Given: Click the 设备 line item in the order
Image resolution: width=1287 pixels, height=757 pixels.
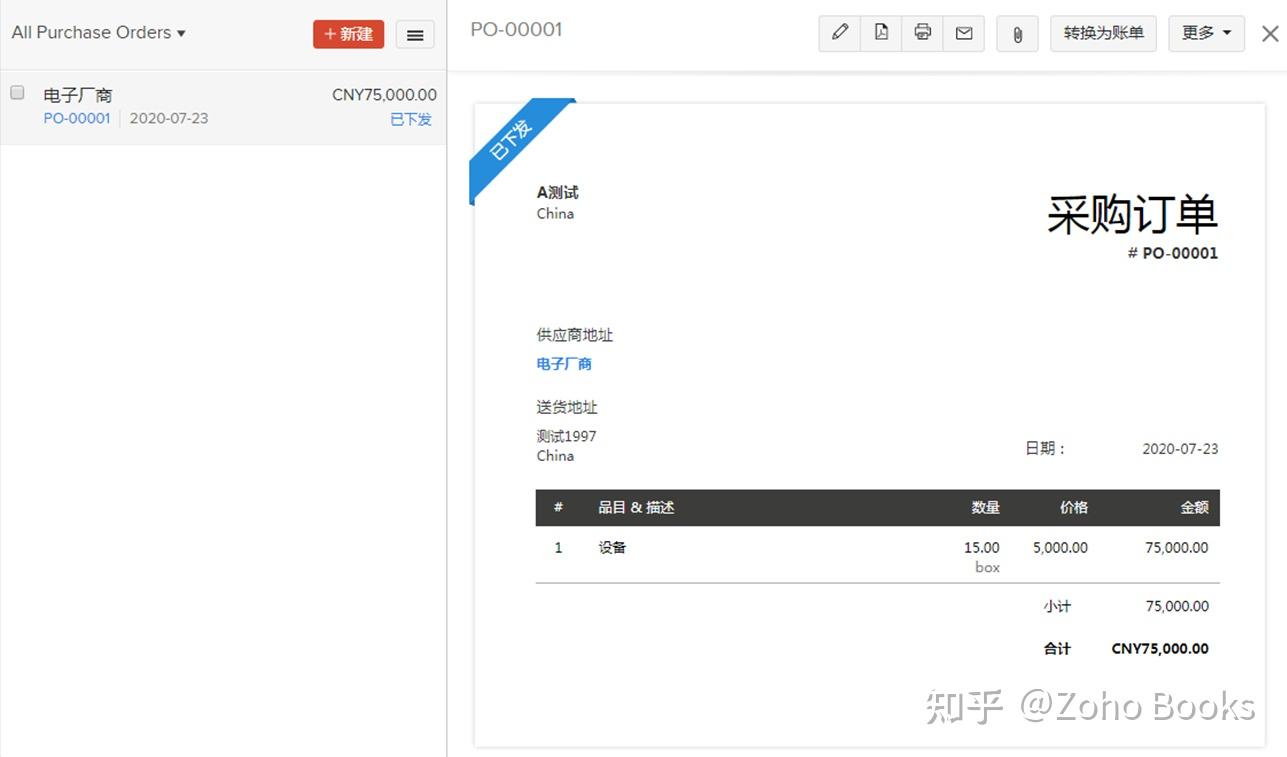Looking at the screenshot, I should pos(612,547).
